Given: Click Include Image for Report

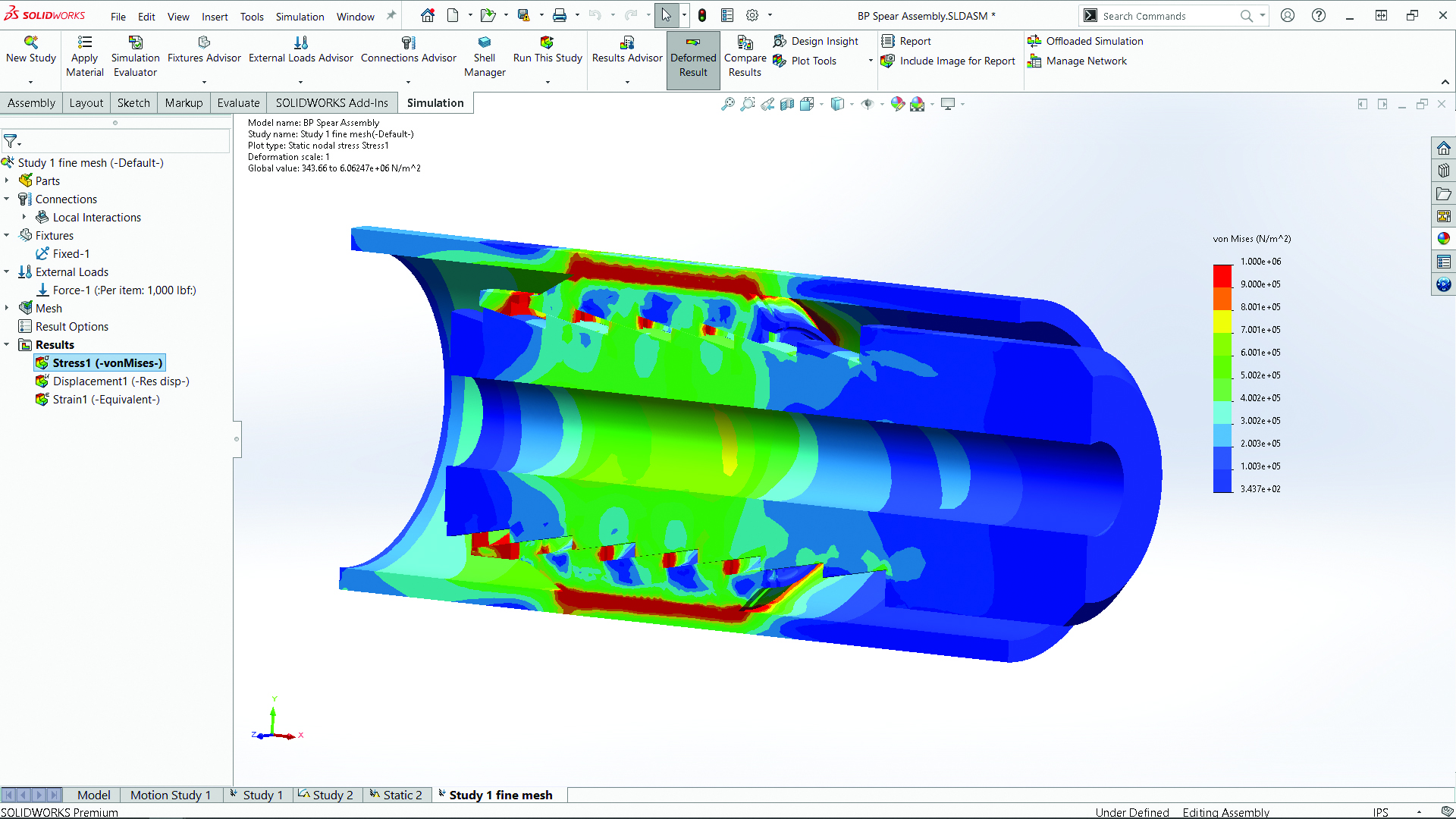Looking at the screenshot, I should click(x=948, y=61).
